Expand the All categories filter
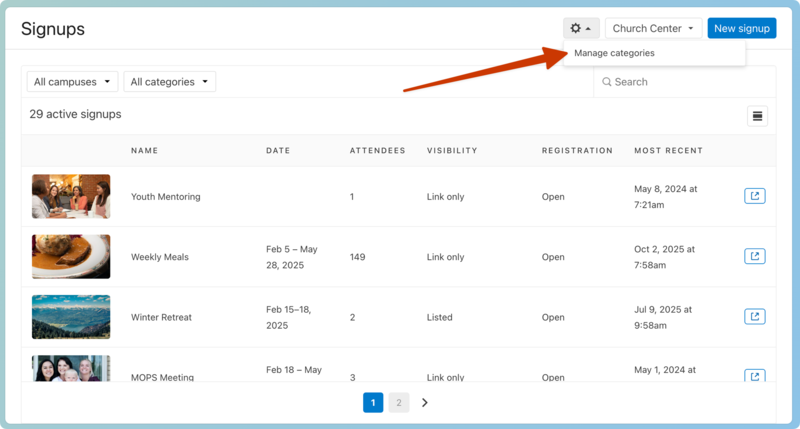Image resolution: width=800 pixels, height=429 pixels. 169,82
